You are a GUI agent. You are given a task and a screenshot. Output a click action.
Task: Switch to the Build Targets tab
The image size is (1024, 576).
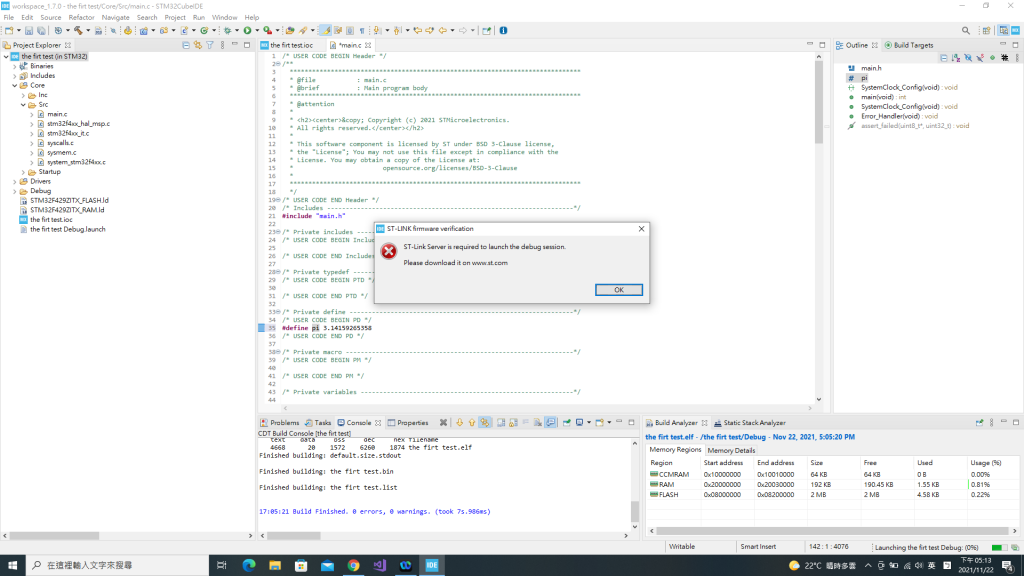point(909,45)
